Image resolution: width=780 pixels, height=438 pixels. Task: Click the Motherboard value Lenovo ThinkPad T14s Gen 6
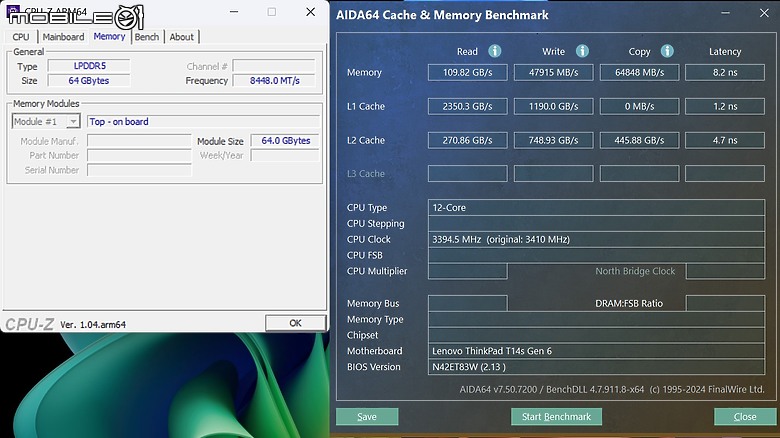(x=596, y=351)
